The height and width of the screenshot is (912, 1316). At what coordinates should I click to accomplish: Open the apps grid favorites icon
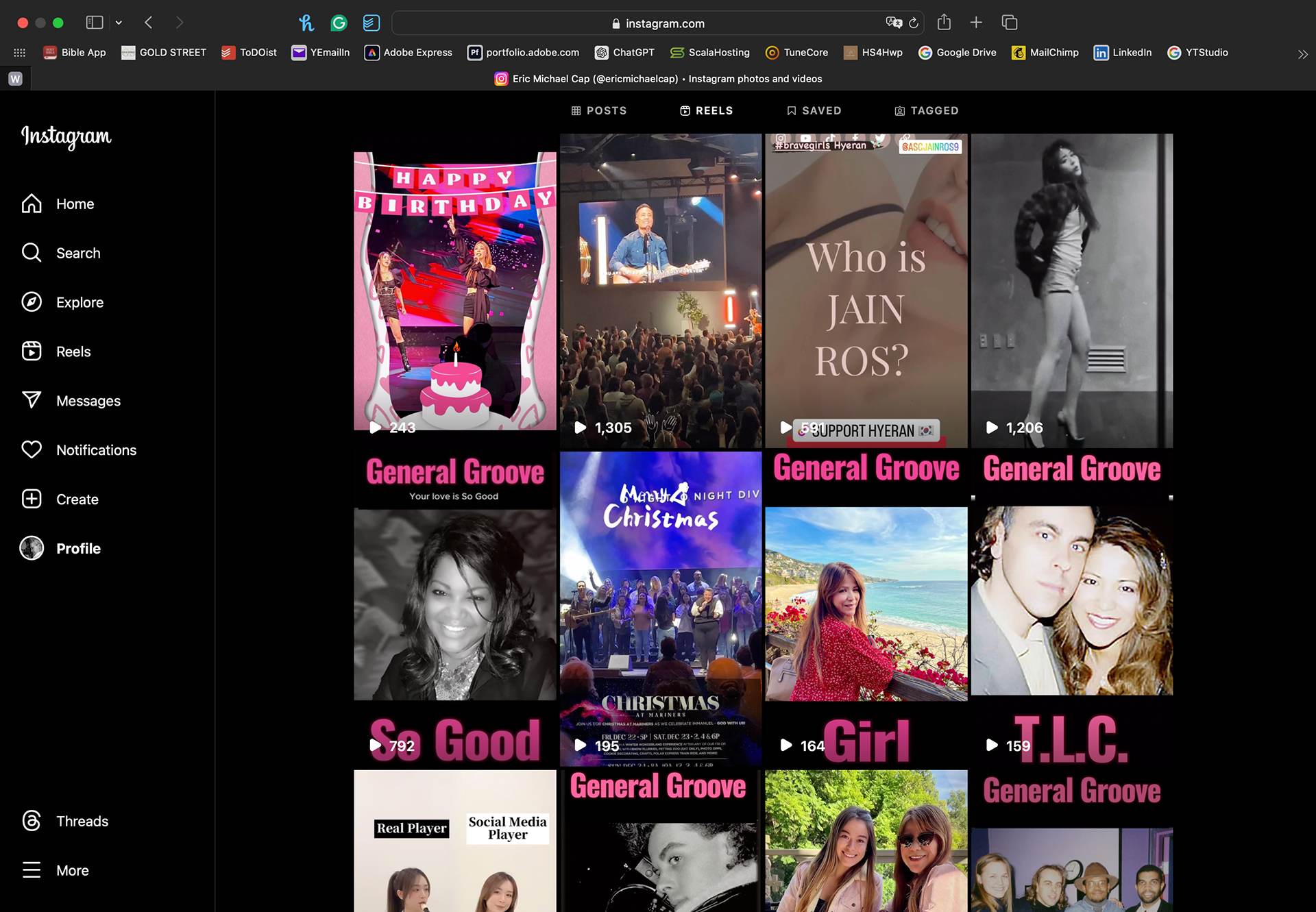20,53
